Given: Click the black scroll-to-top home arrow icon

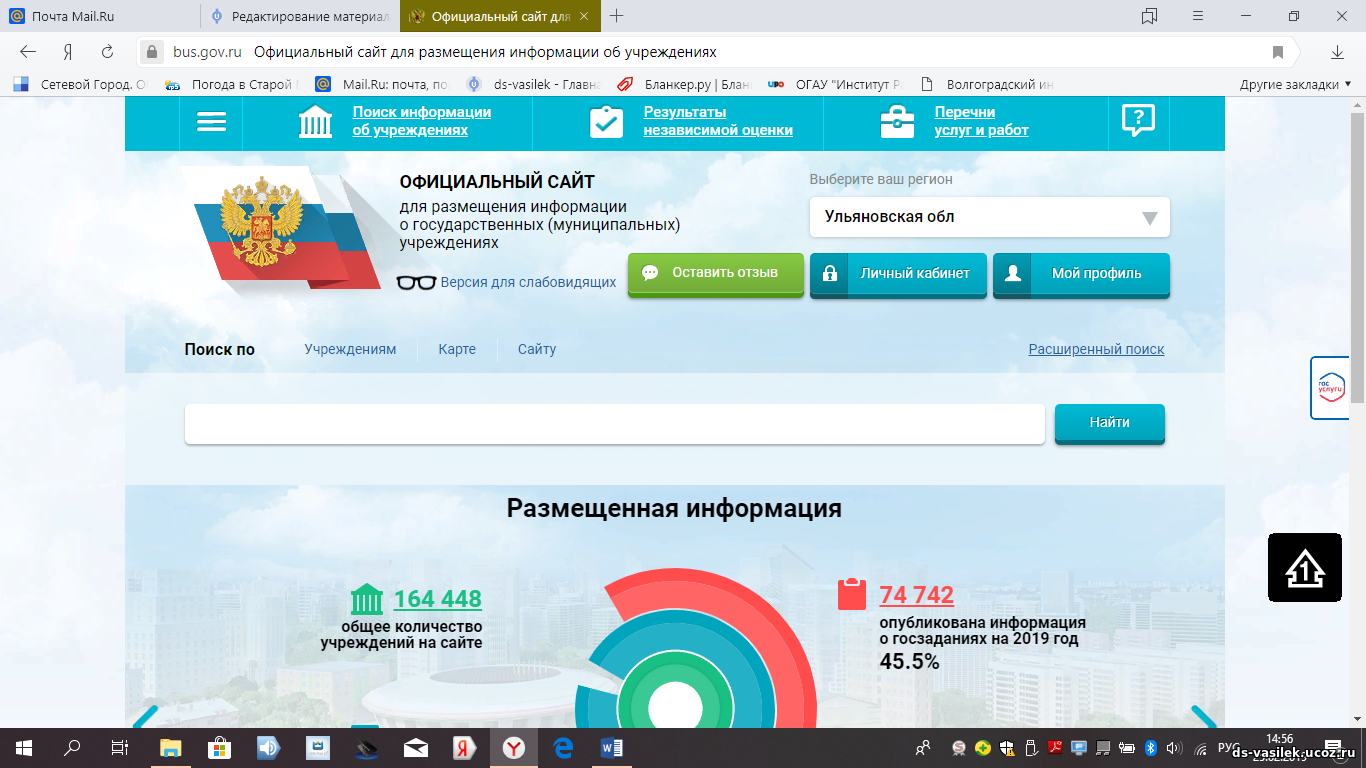Looking at the screenshot, I should (x=1305, y=568).
